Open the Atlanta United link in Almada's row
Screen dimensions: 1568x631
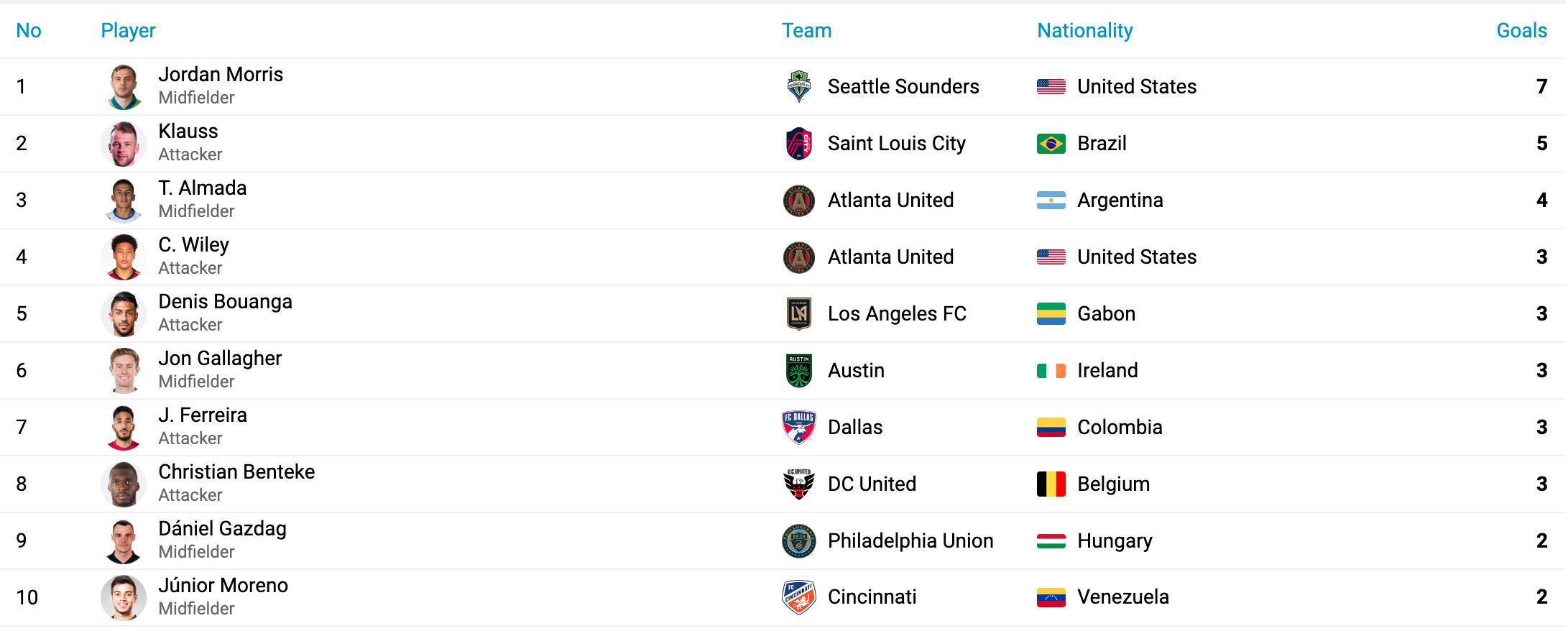coord(890,200)
